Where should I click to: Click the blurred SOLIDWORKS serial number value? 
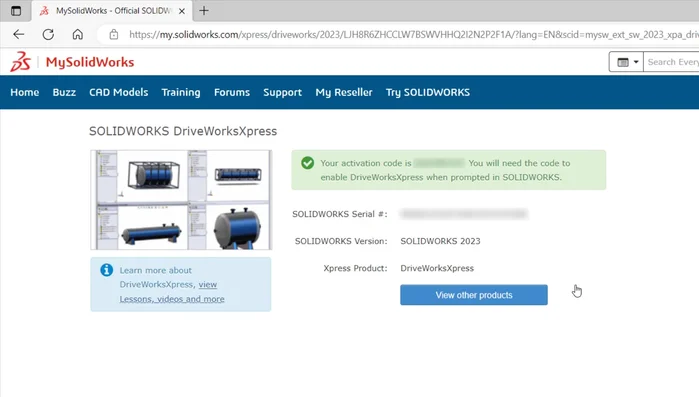coord(464,214)
